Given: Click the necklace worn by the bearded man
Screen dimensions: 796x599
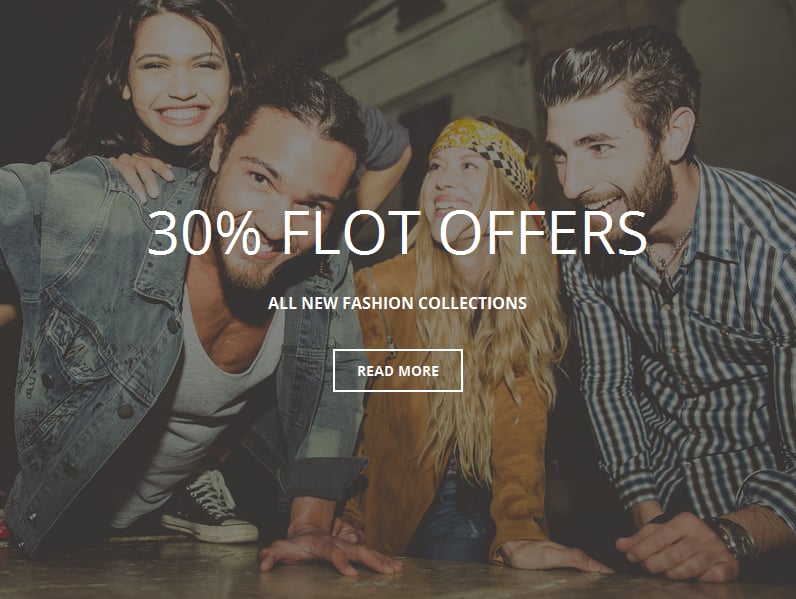Looking at the screenshot, I should point(670,251).
